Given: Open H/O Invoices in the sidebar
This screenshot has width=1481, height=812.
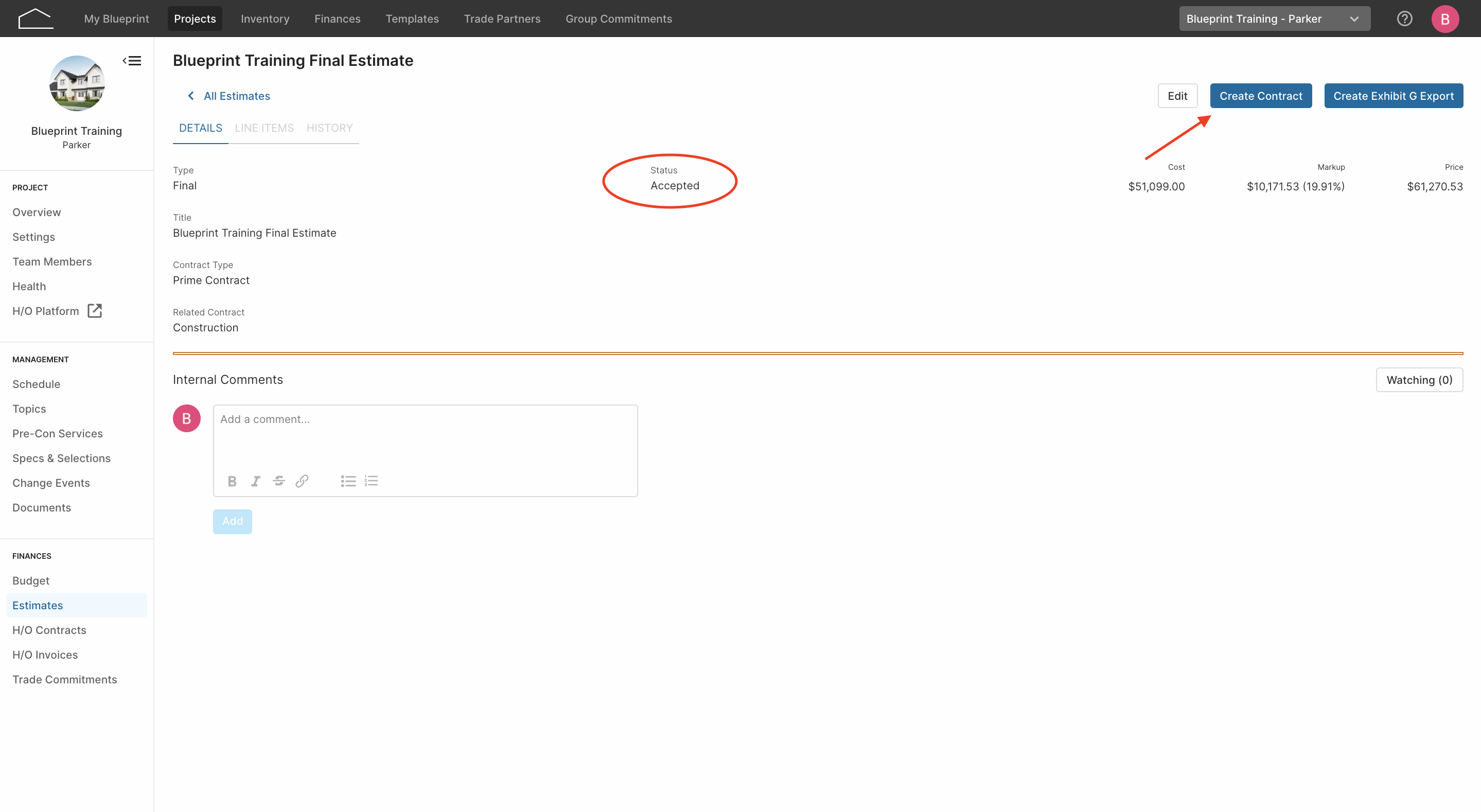Looking at the screenshot, I should click(45, 655).
